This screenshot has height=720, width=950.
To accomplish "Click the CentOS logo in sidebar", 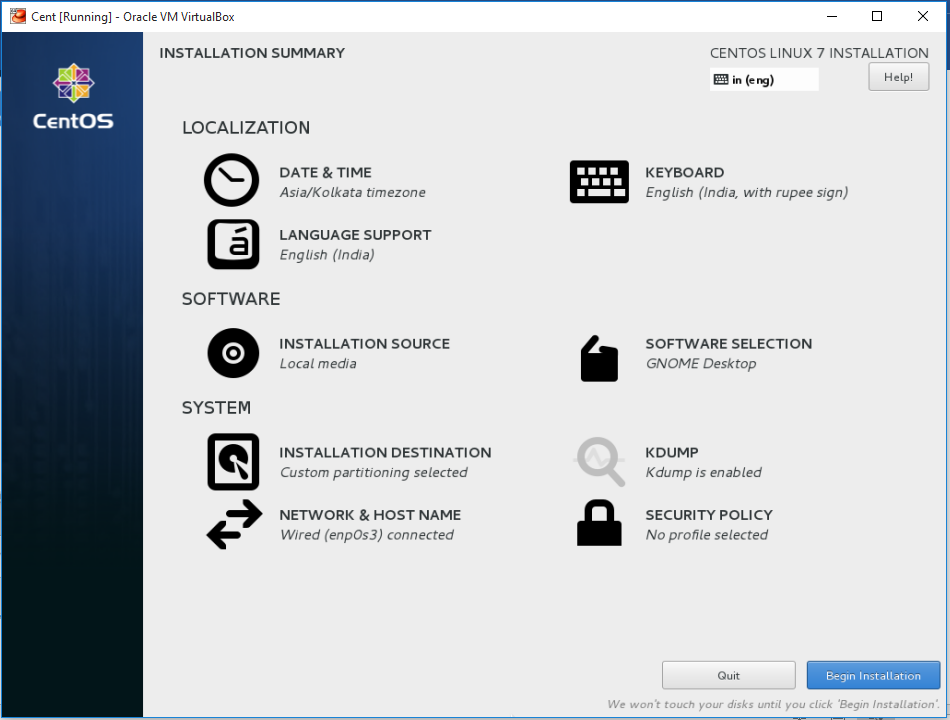I will pyautogui.click(x=73, y=97).
